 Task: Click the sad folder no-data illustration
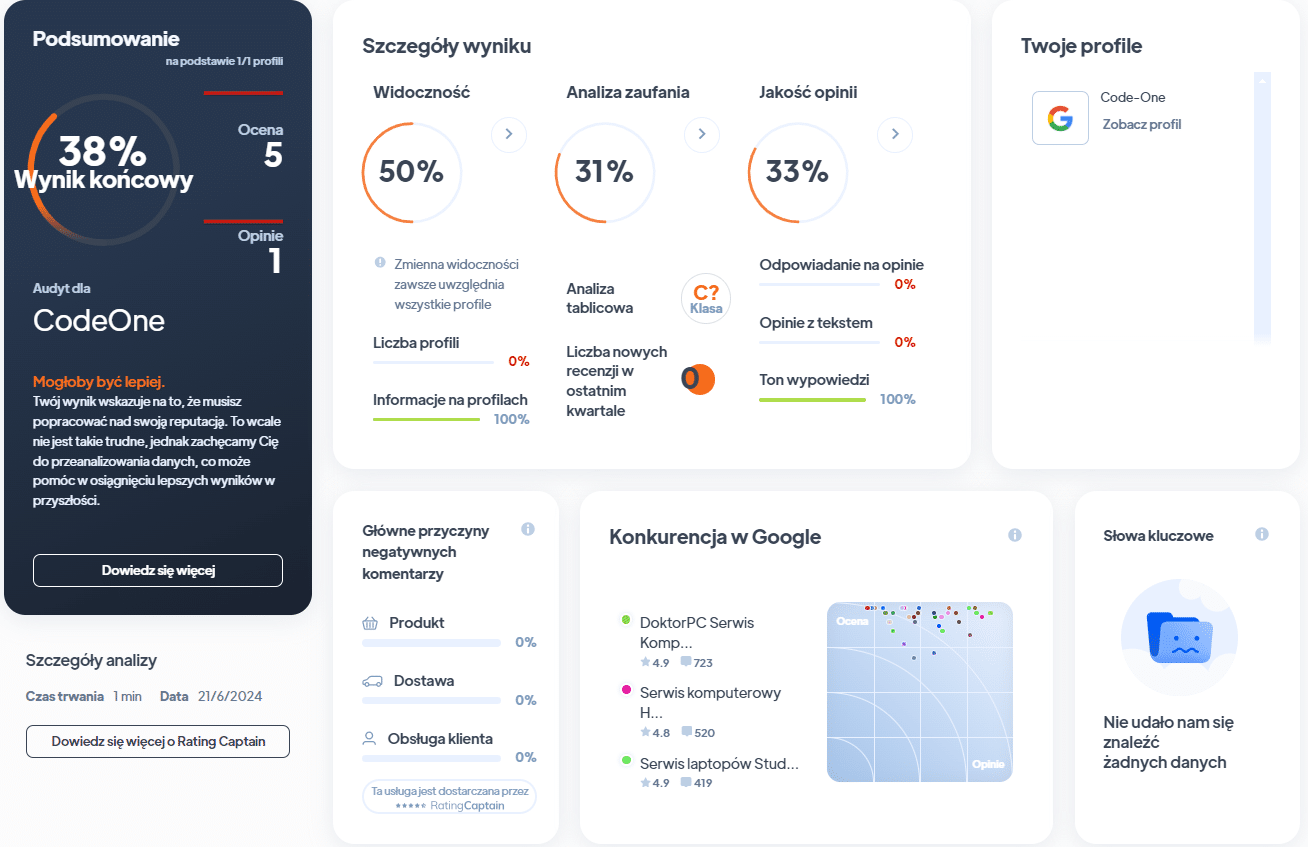(x=1179, y=636)
